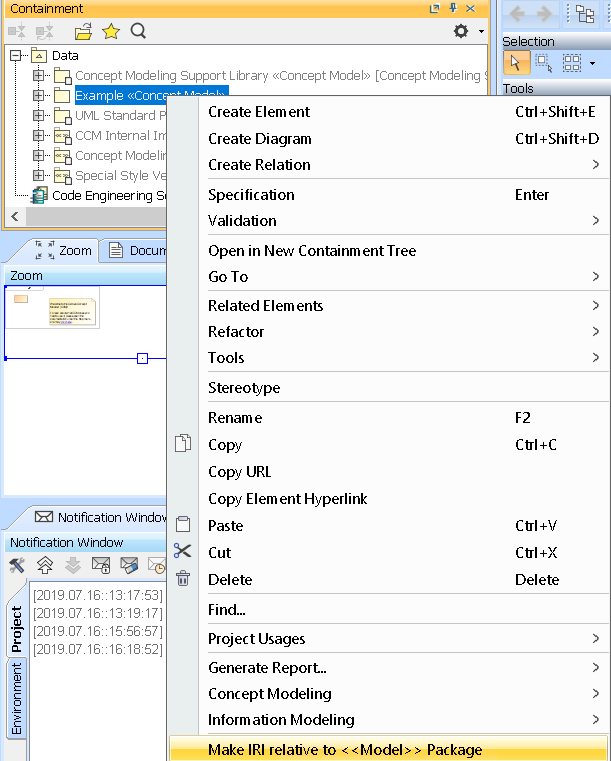Click the float panel icon in Containment title bar
Image resolution: width=611 pixels, height=761 pixels.
[x=434, y=8]
